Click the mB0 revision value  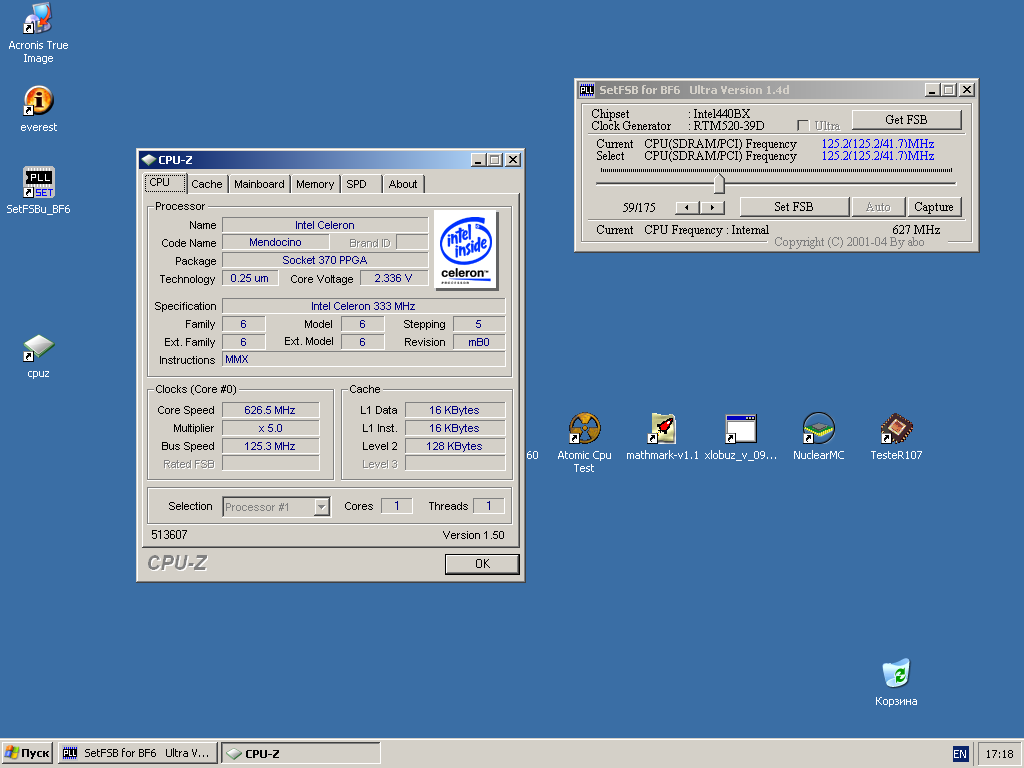tap(479, 342)
